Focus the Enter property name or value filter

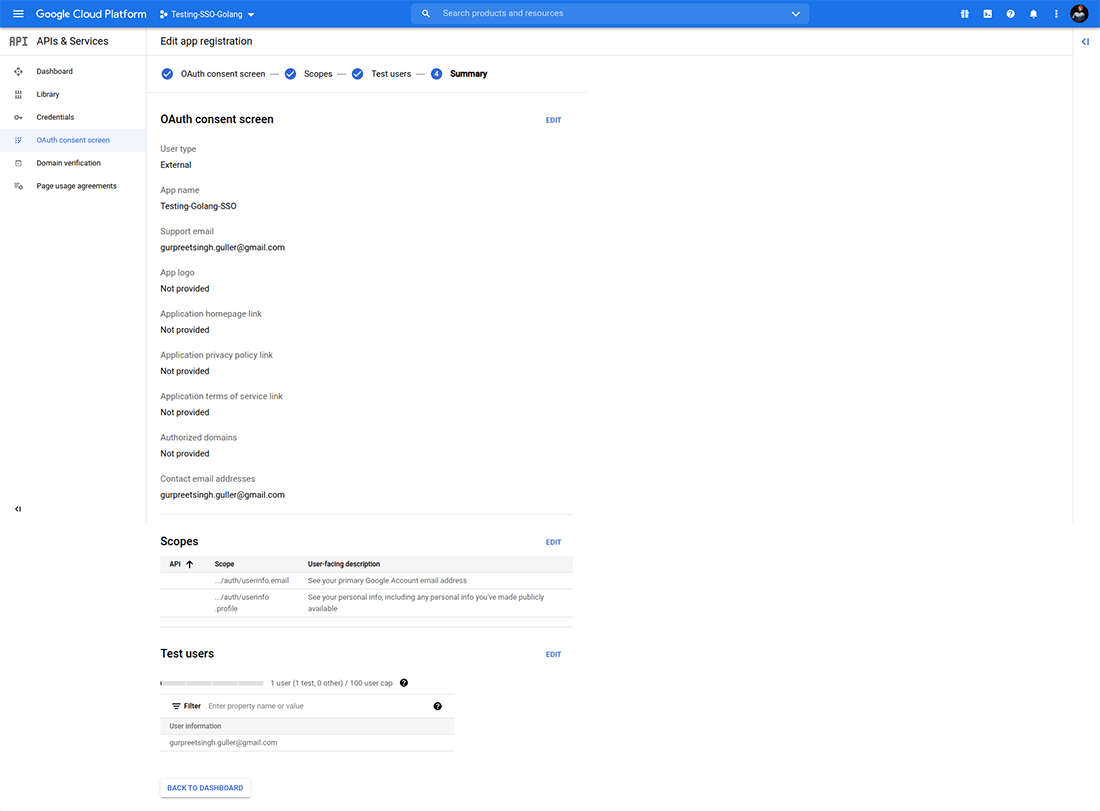(316, 706)
